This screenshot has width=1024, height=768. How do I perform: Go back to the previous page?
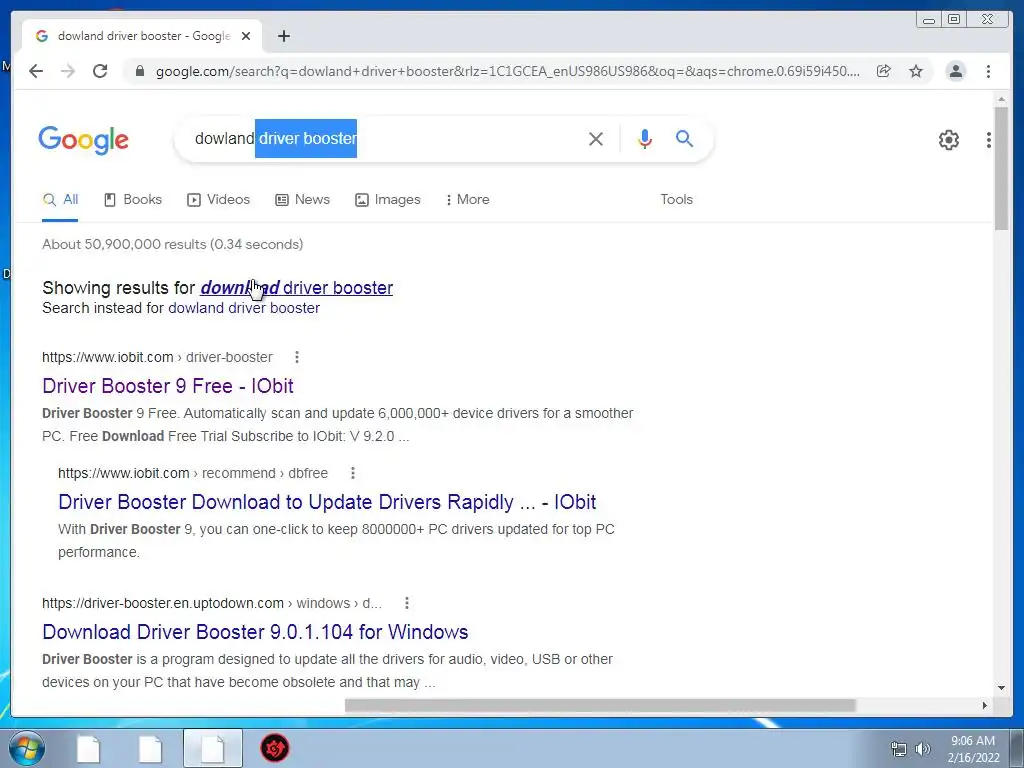pyautogui.click(x=36, y=71)
